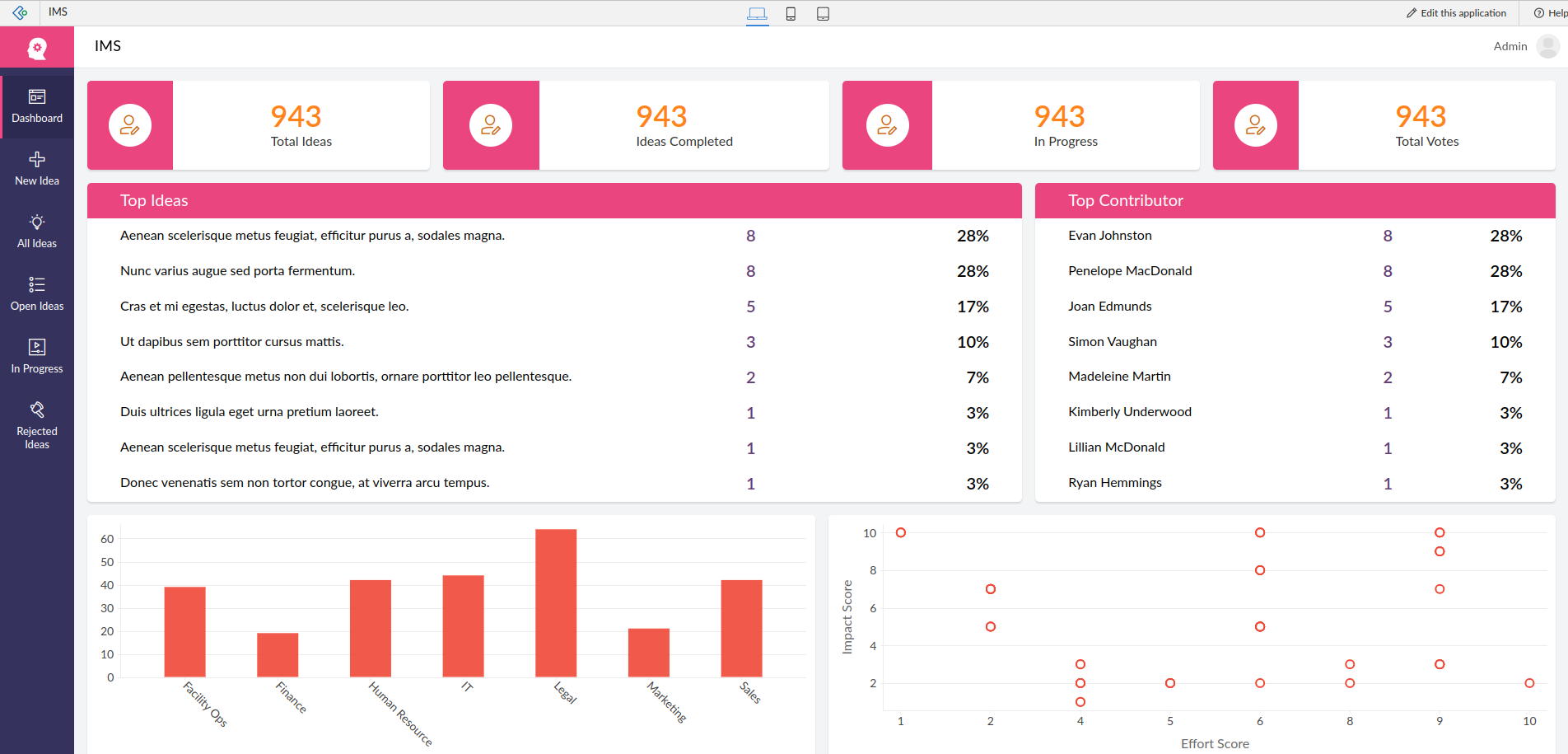Switch to tablet preview mode
This screenshot has width=1568, height=754.
coord(822,13)
